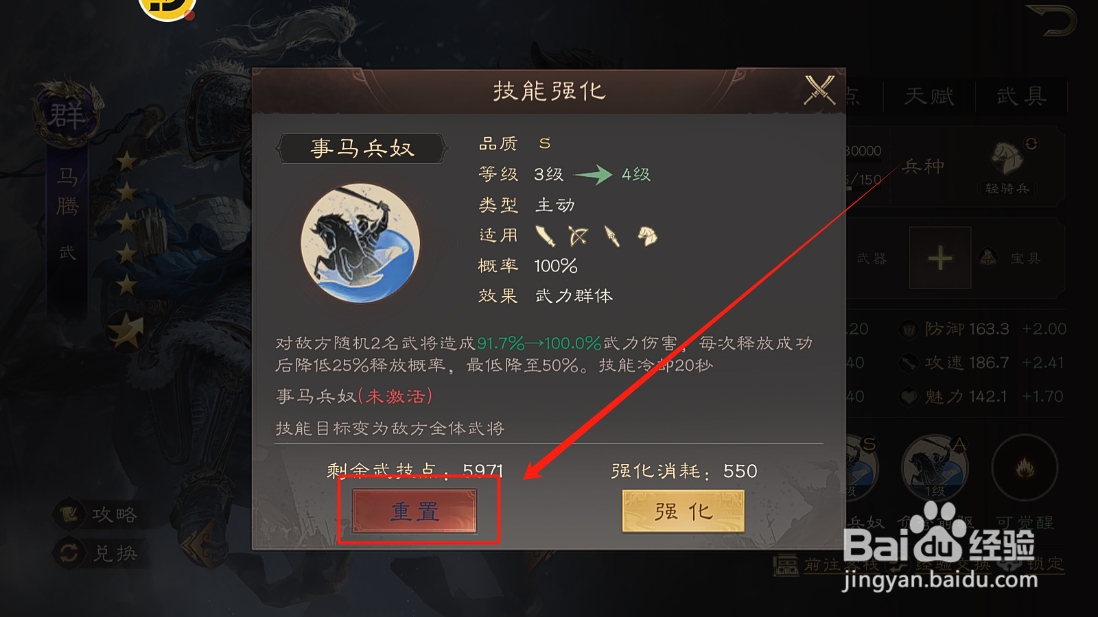Tap the gold coin icon at top
The width and height of the screenshot is (1098, 617).
point(167,9)
